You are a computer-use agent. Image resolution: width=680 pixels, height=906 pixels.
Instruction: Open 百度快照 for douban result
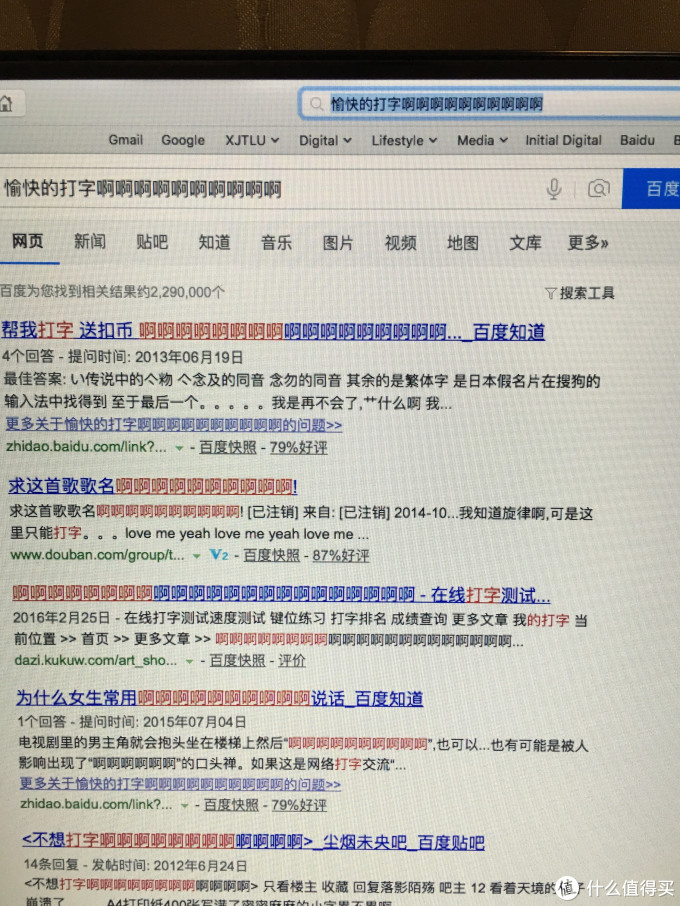271,555
